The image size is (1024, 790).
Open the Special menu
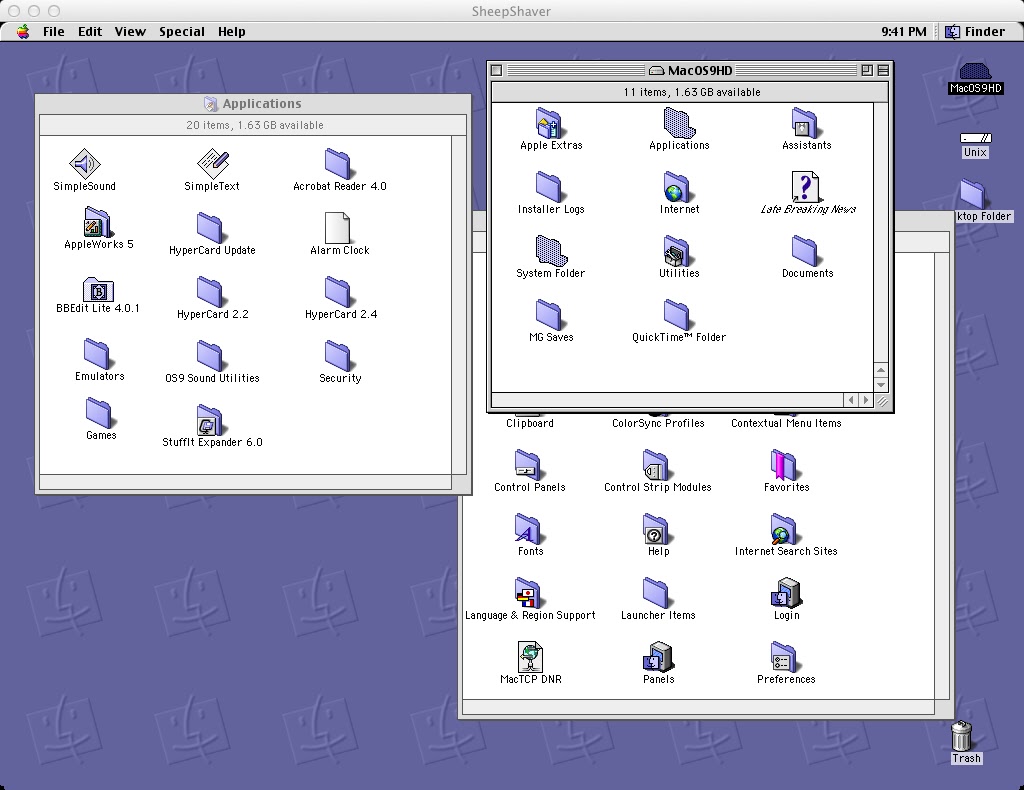(x=181, y=31)
